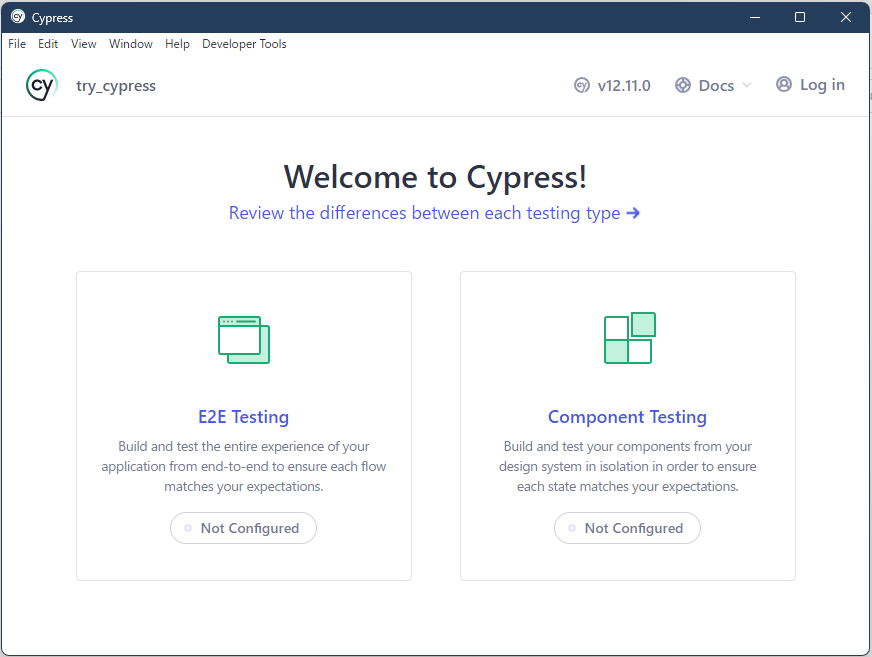872x657 pixels.
Task: Open the v12.11.0 version link
Action: [612, 85]
